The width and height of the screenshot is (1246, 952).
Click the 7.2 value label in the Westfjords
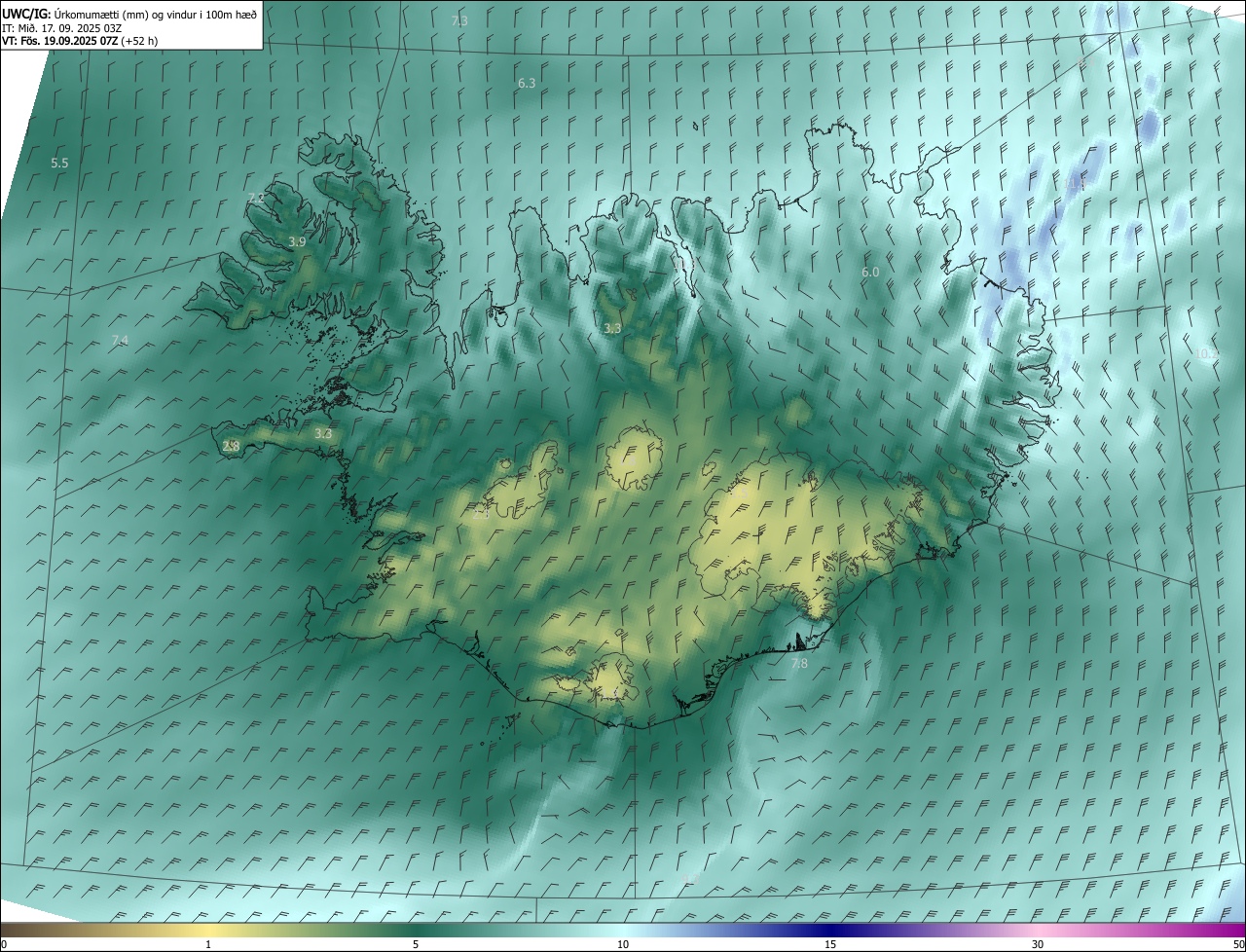click(256, 198)
